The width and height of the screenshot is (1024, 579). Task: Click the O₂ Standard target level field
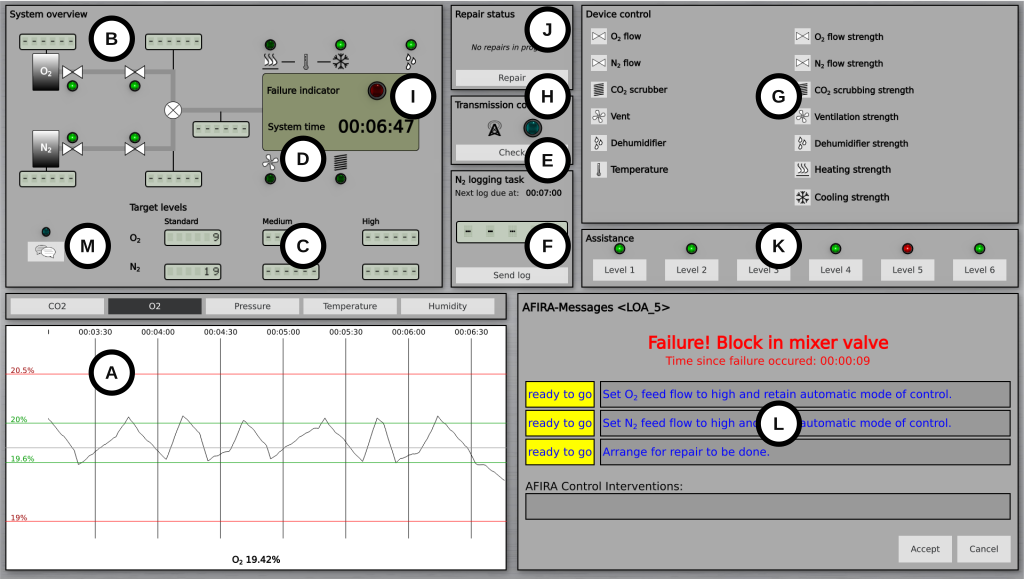[x=193, y=238]
